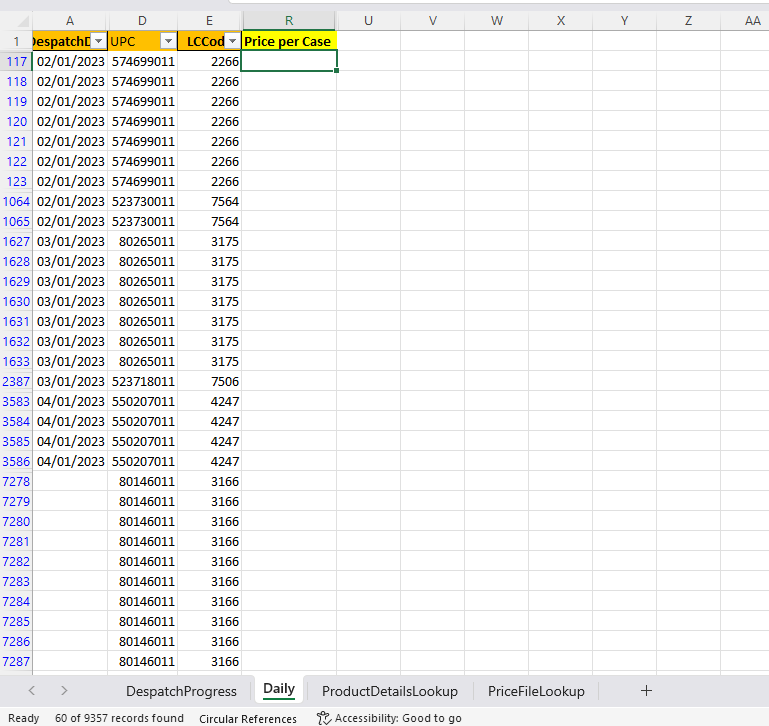Click the previous sheet navigation arrow

pyautogui.click(x=32, y=691)
